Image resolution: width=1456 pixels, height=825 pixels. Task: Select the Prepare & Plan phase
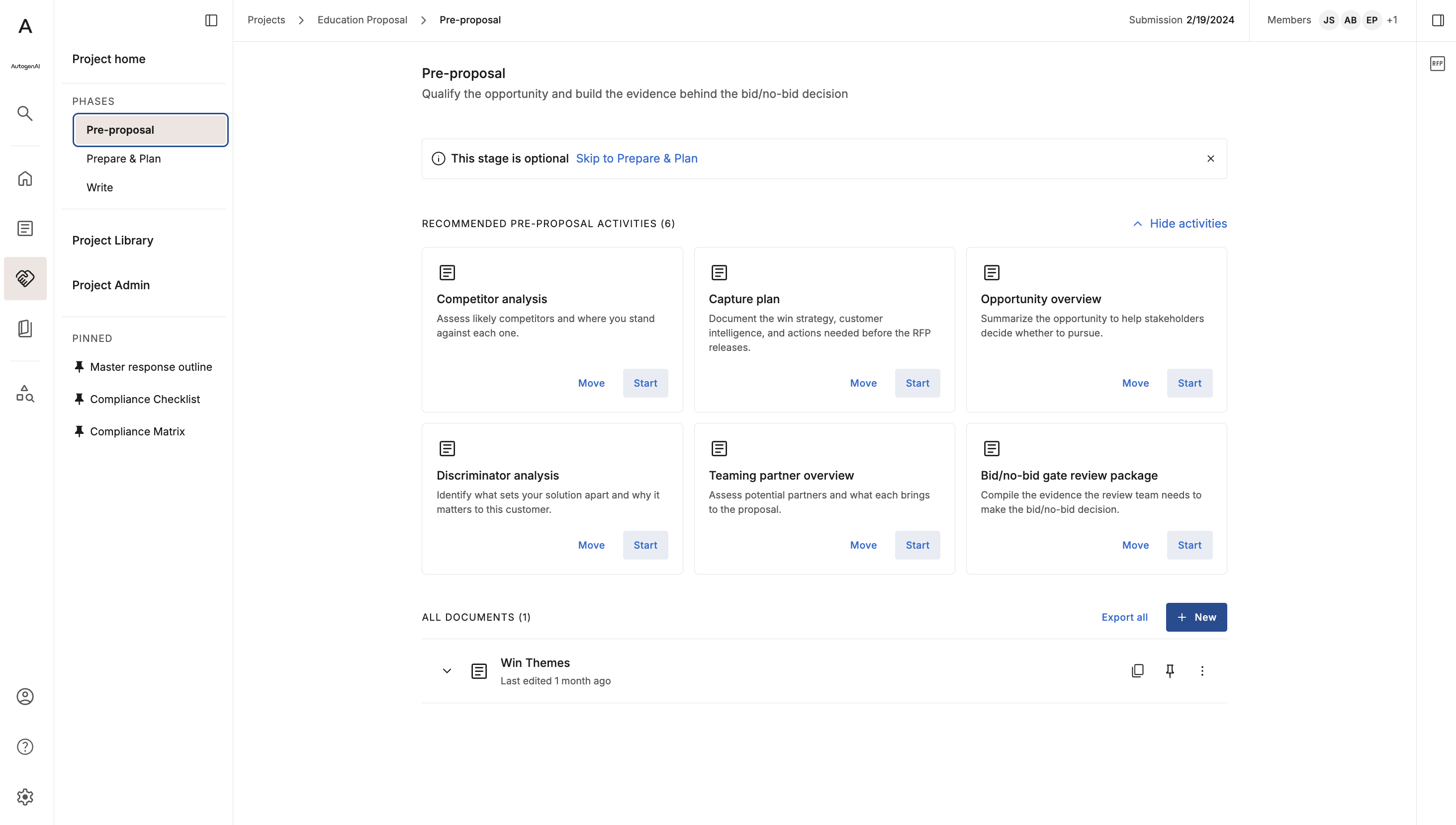(123, 159)
